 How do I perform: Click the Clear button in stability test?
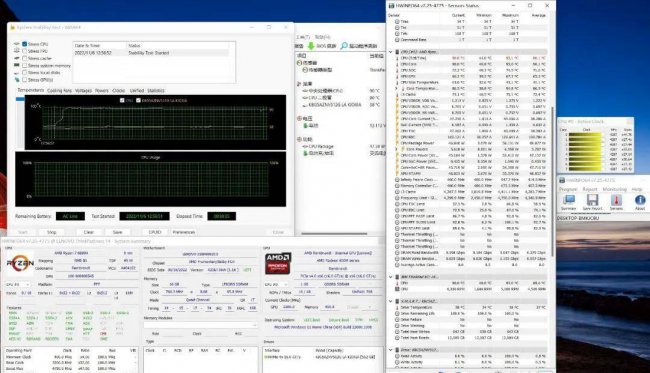click(89, 232)
